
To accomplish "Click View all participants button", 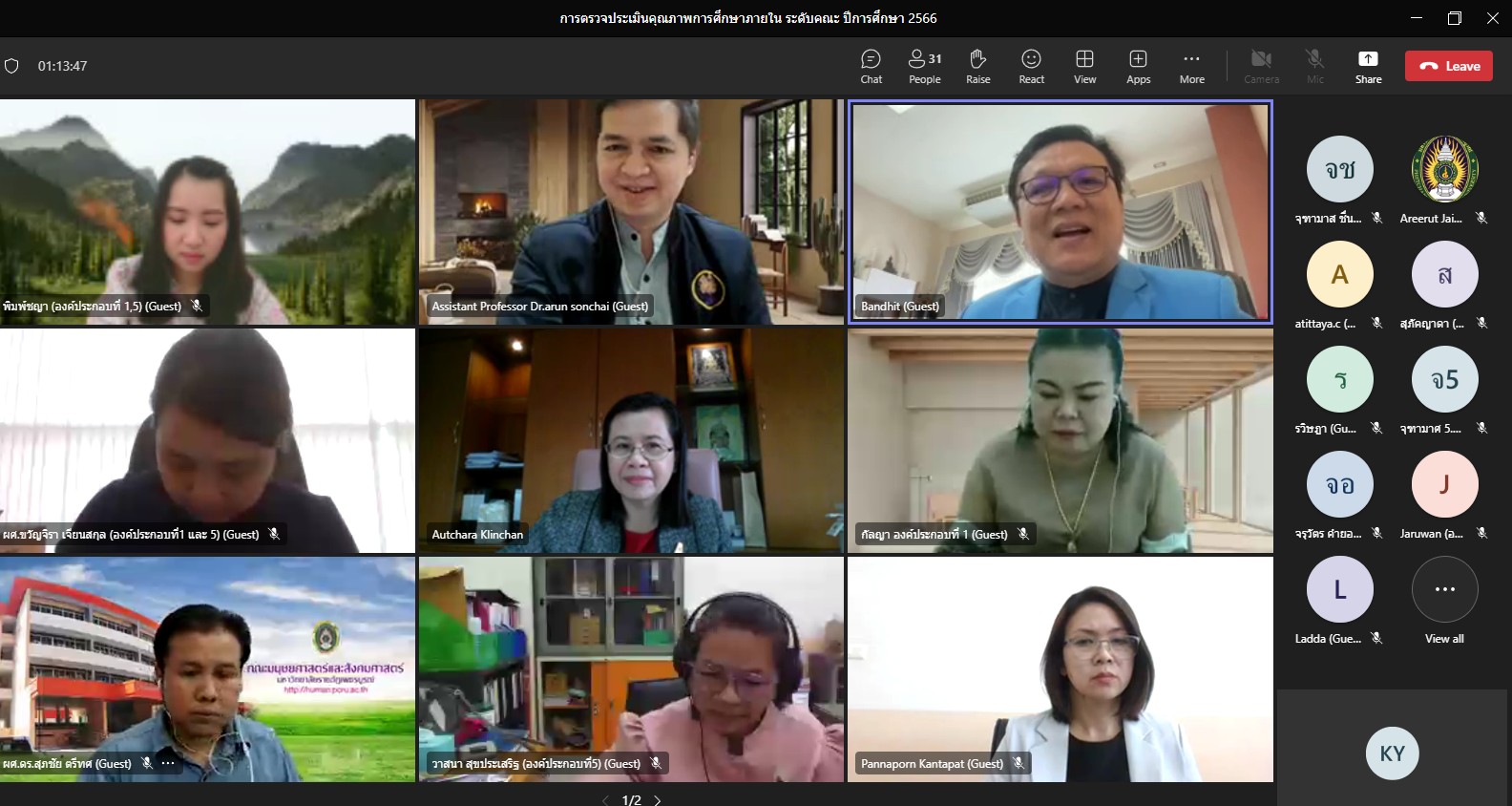I will coord(1444,590).
